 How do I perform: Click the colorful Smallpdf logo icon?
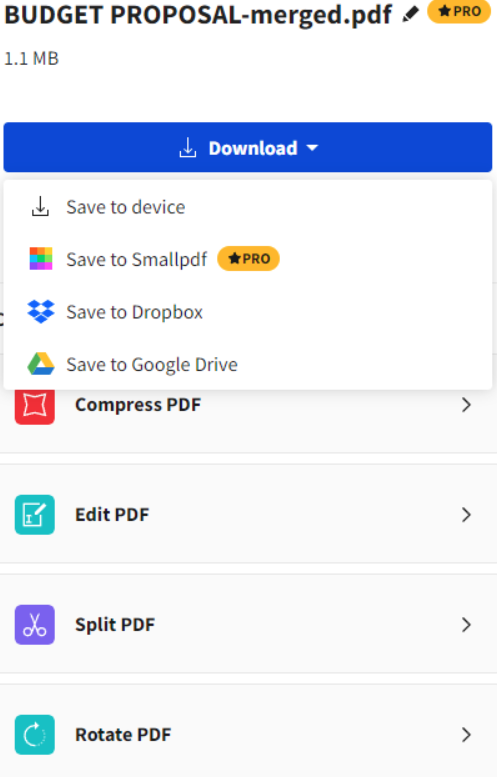[x=41, y=259]
